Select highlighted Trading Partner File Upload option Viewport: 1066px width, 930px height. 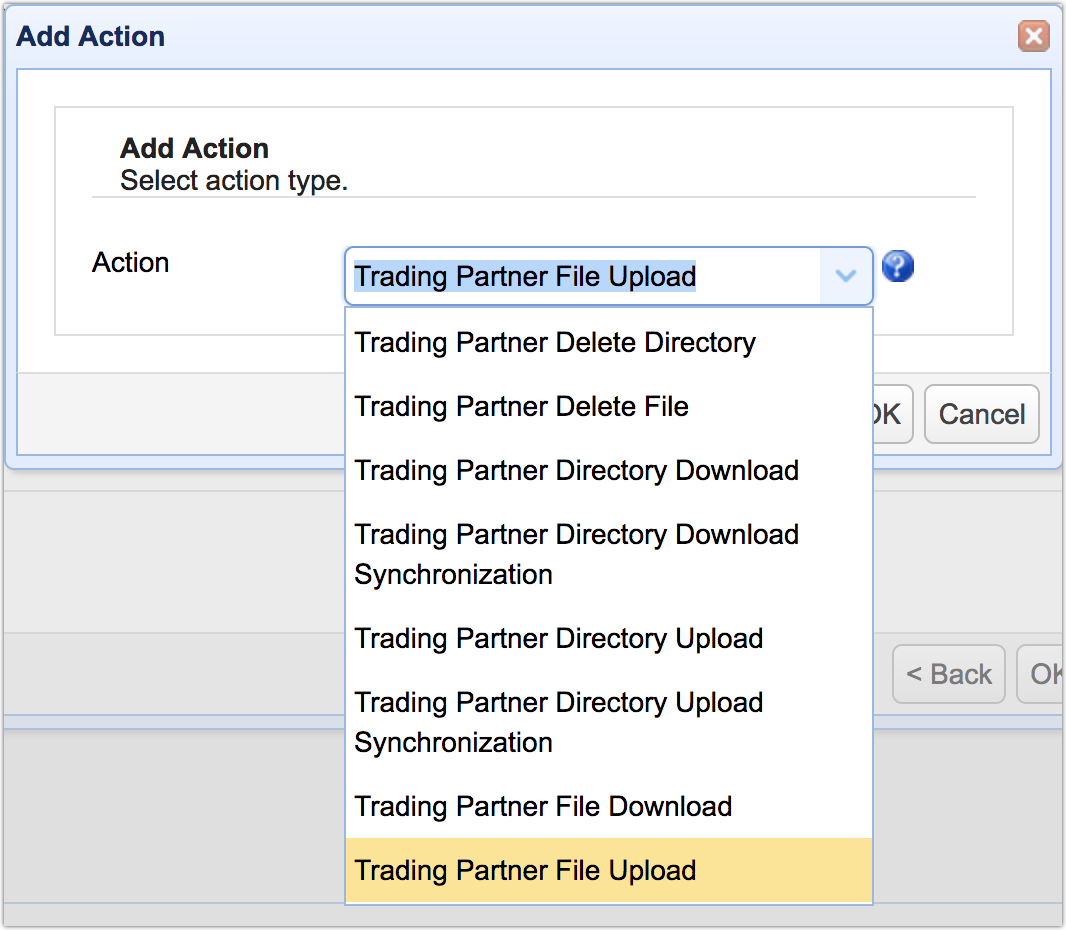[x=609, y=870]
